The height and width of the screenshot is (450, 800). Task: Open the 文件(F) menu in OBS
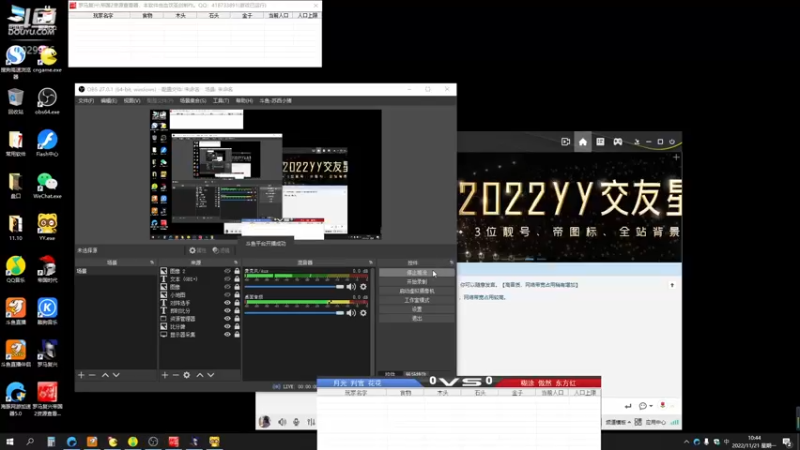click(86, 101)
